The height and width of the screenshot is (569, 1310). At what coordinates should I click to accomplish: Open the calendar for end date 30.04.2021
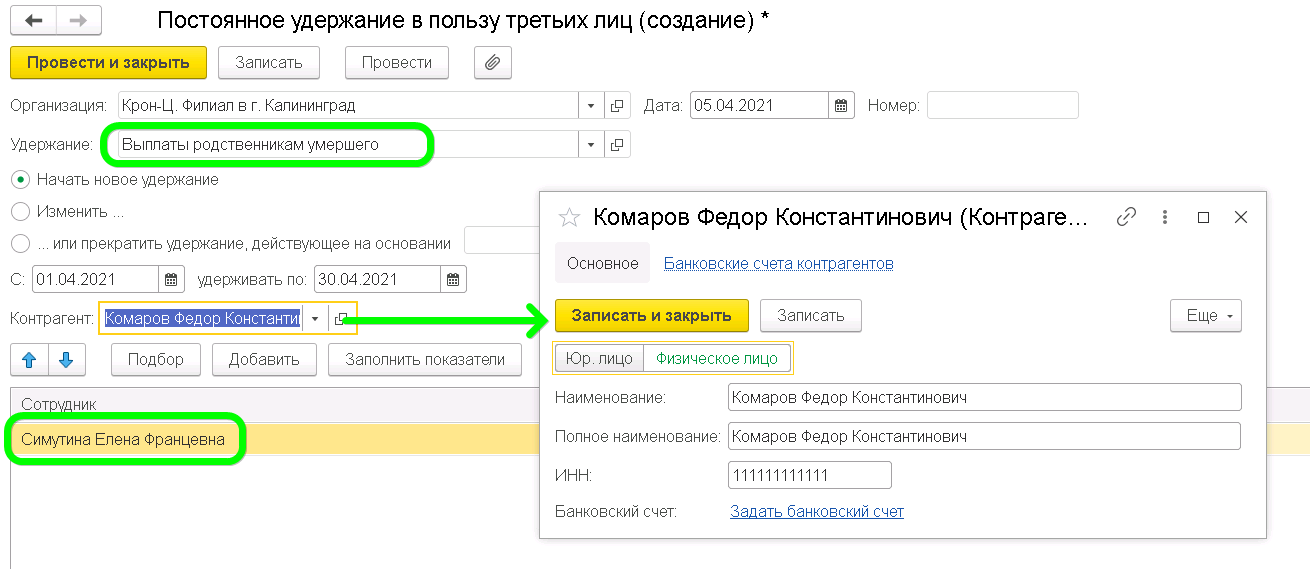point(453,279)
